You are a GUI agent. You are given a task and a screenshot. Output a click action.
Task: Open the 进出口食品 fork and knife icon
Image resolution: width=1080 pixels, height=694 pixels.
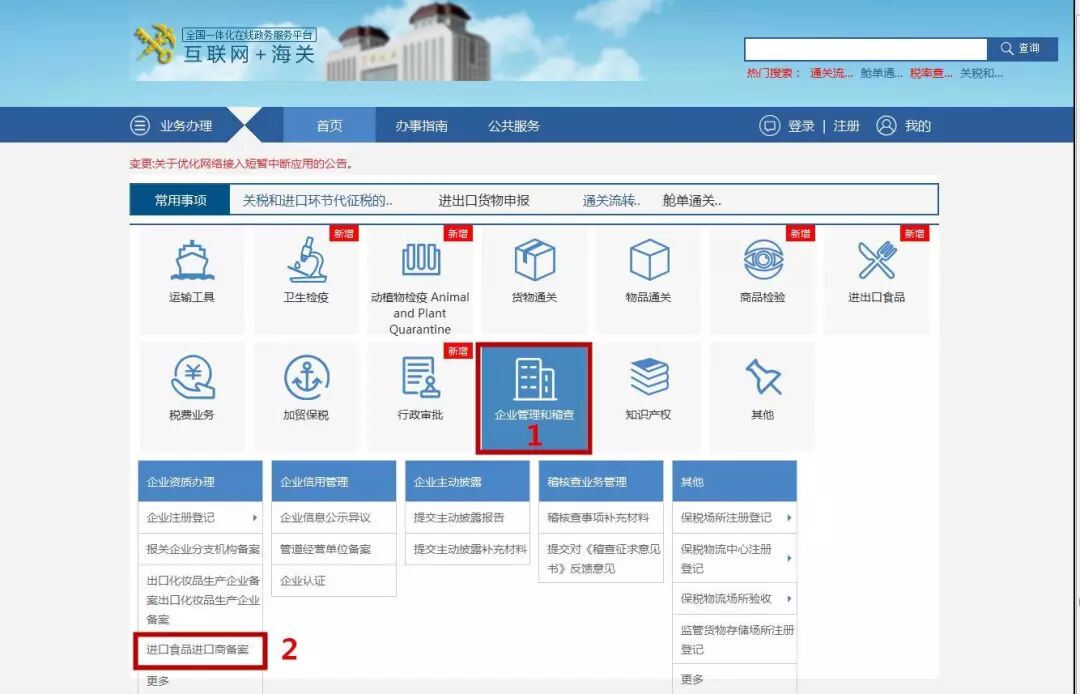pyautogui.click(x=877, y=260)
